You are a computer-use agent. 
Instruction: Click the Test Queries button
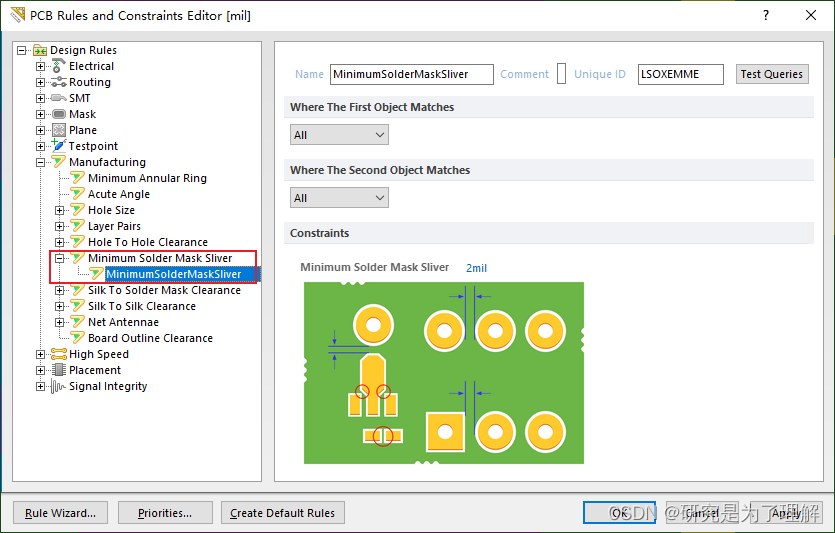click(772, 74)
